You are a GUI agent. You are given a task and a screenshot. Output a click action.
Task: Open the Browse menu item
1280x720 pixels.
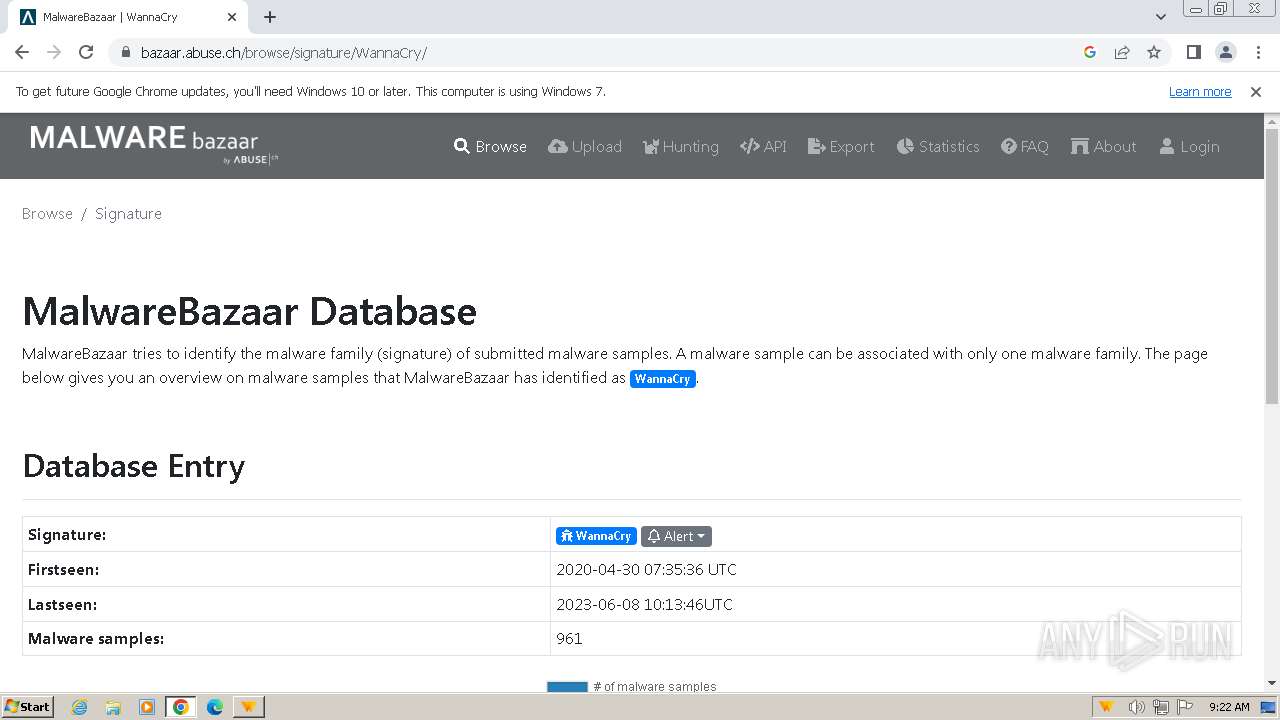point(490,146)
